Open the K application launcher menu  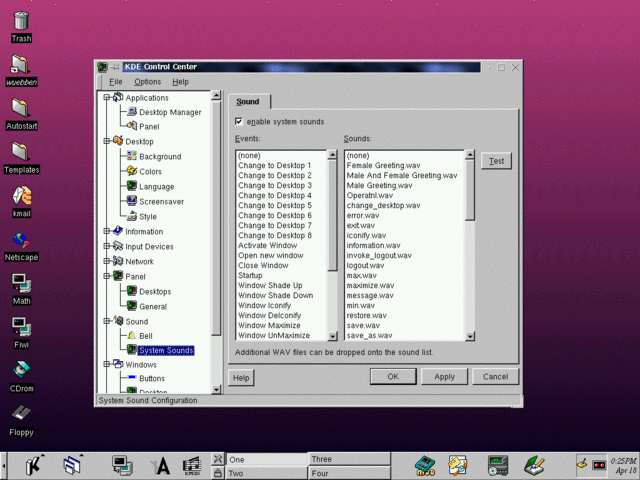point(35,465)
